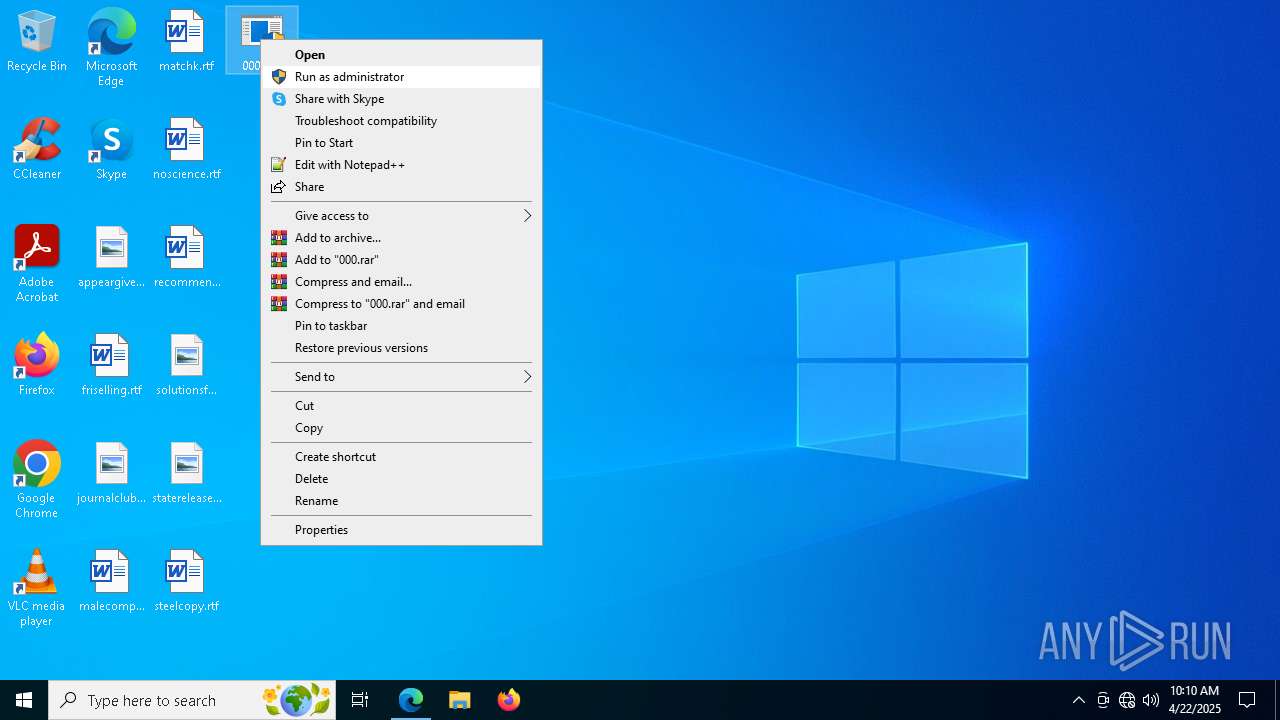The width and height of the screenshot is (1280, 720).
Task: Choose Troubleshoot compatibility
Action: [401, 121]
